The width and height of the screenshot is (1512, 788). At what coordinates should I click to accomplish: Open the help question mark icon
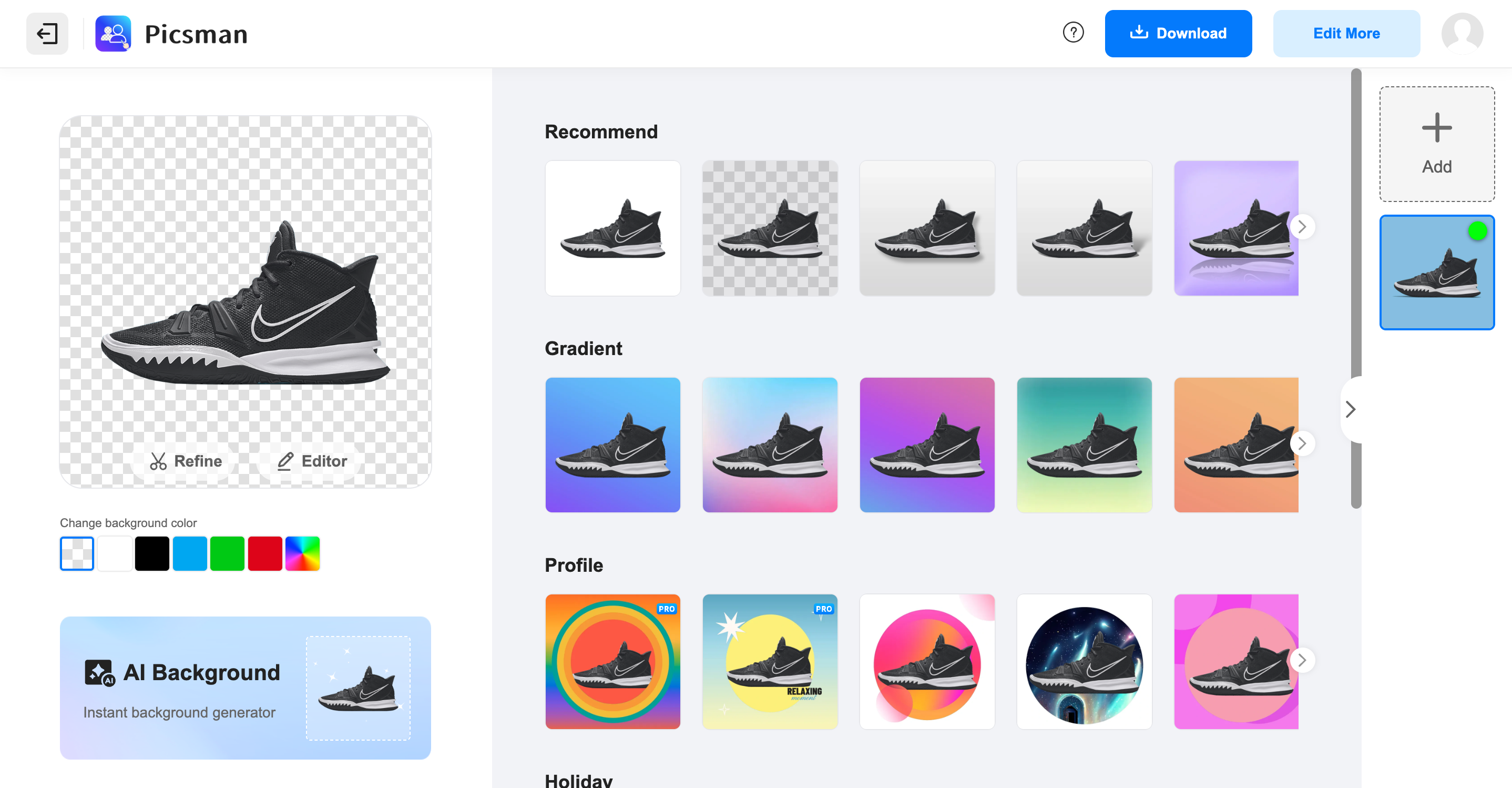point(1074,34)
